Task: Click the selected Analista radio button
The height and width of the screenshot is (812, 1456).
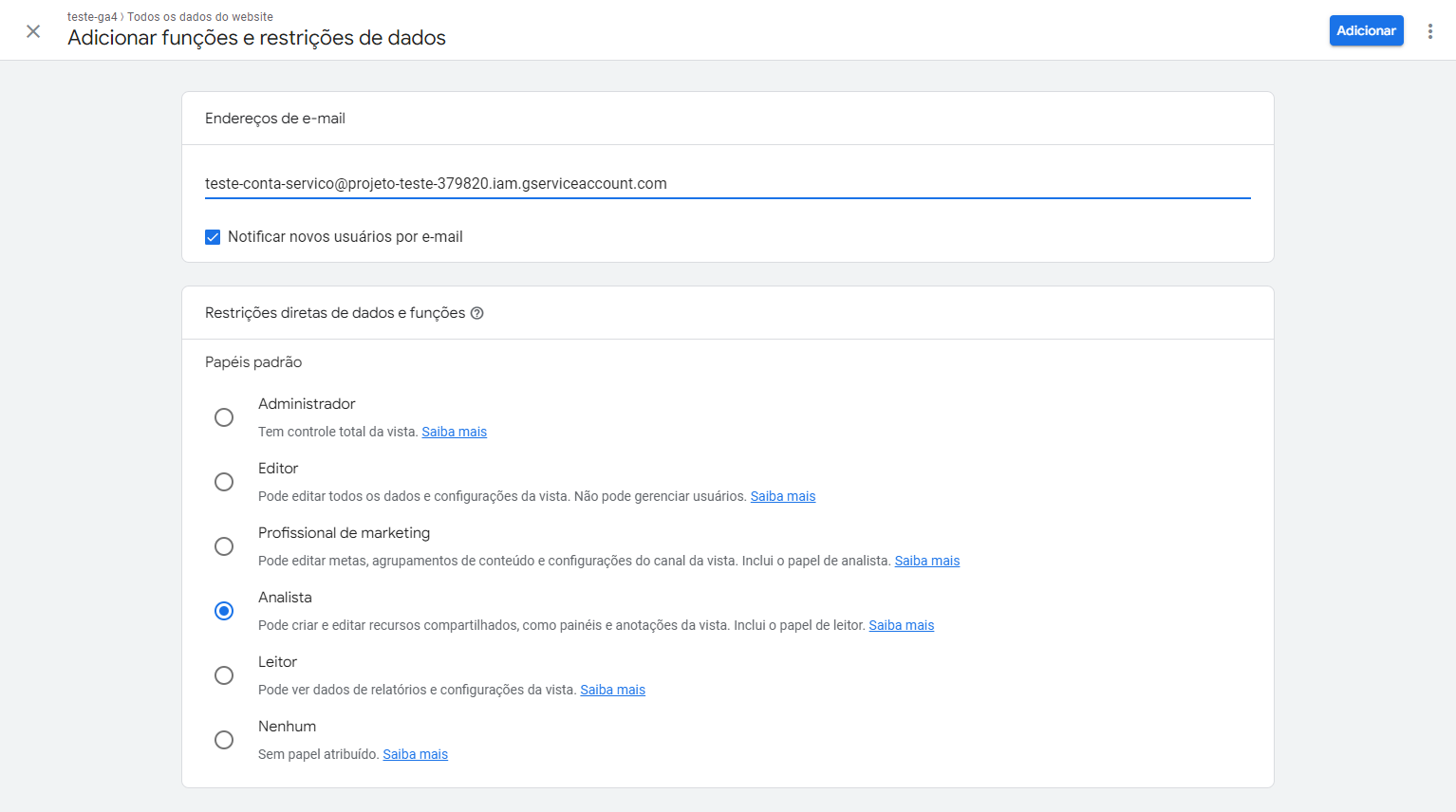Action: point(224,611)
